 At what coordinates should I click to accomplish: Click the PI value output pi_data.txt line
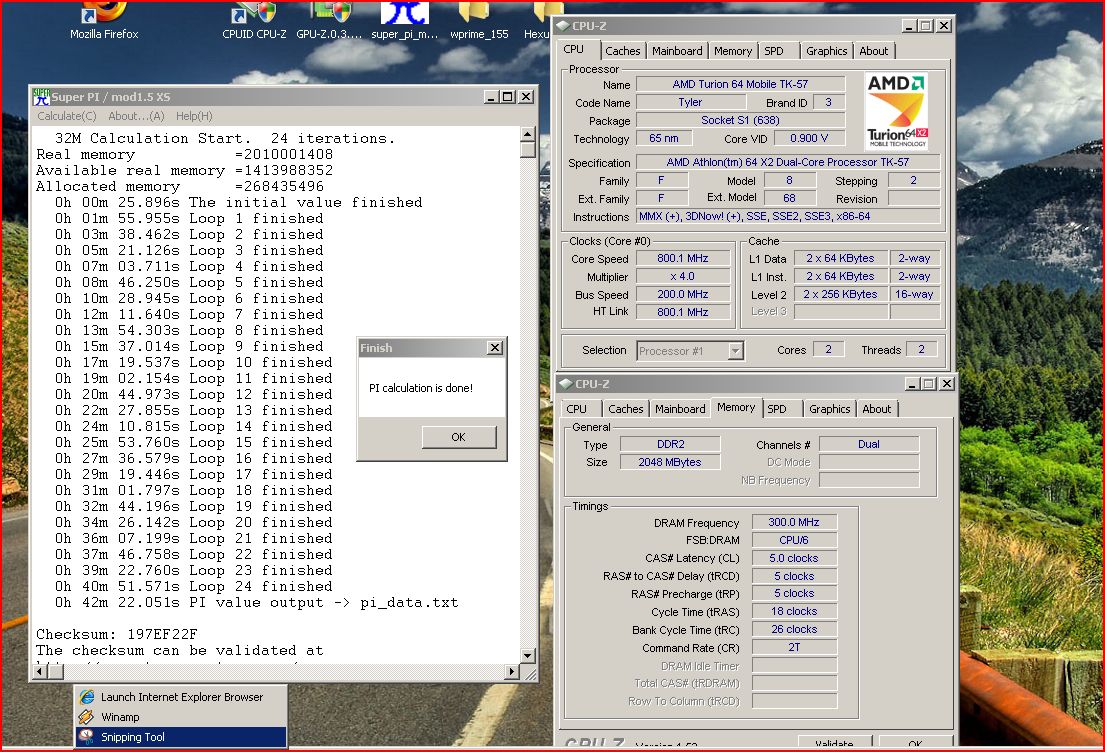[x=257, y=603]
